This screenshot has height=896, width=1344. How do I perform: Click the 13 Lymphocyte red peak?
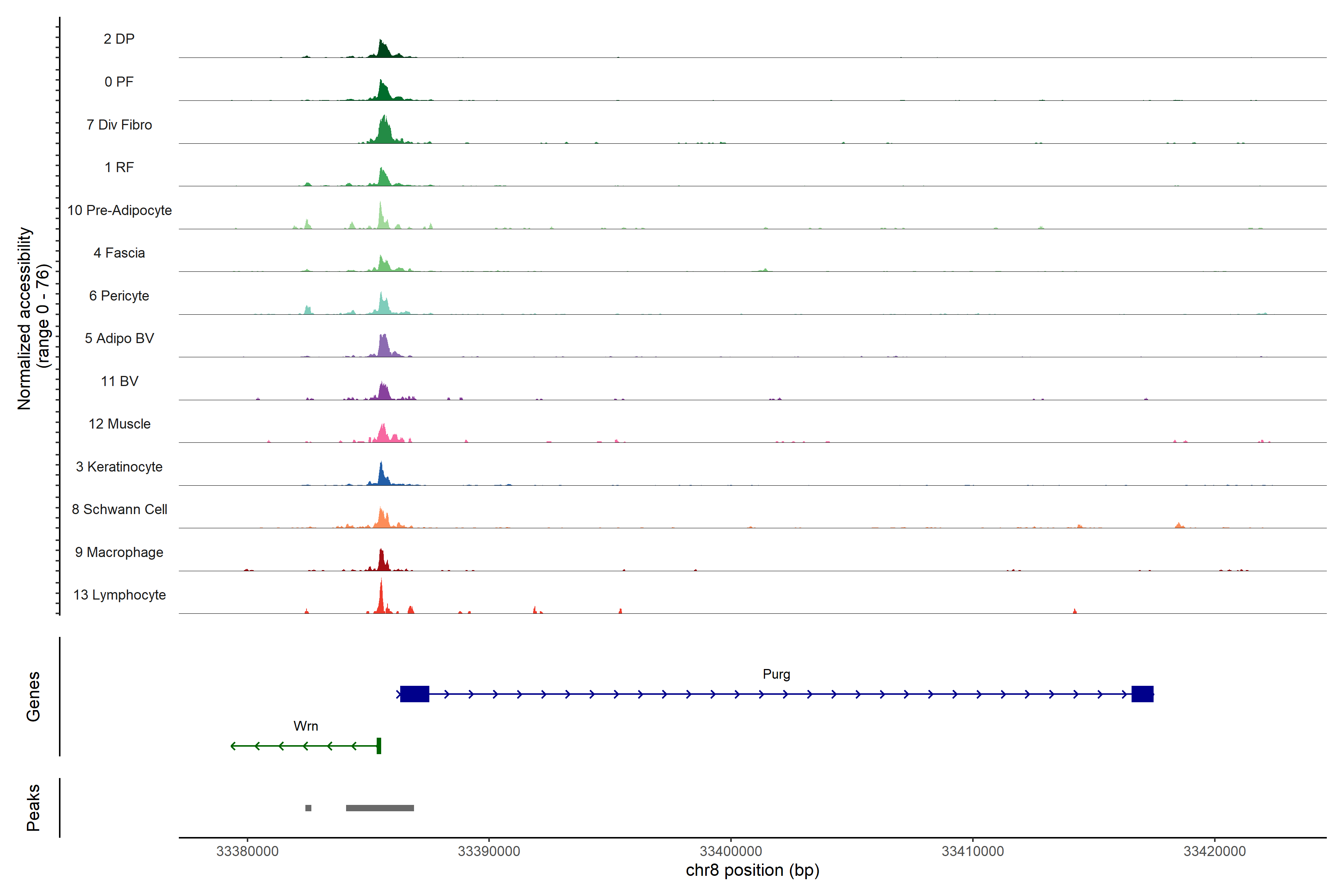[381, 600]
